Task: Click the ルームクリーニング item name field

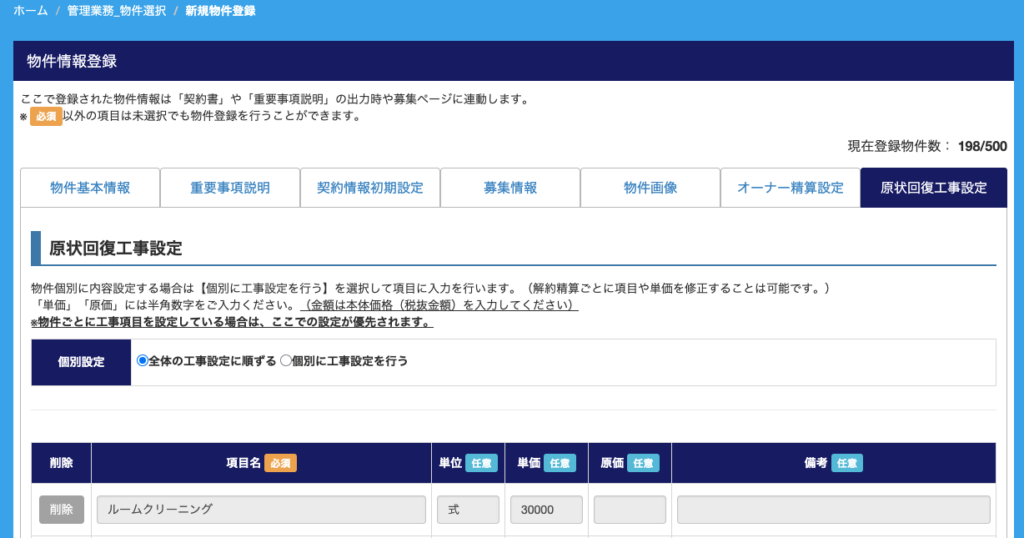Action: [x=261, y=509]
